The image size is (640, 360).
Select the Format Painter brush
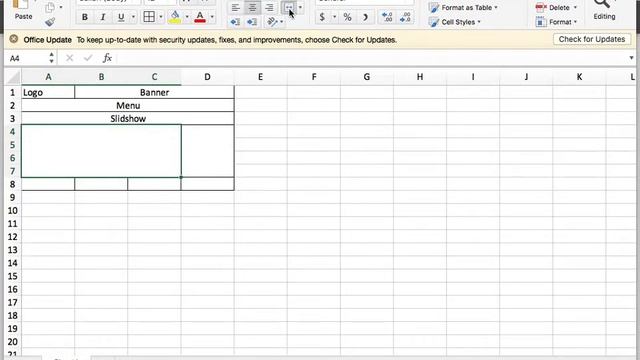point(50,22)
